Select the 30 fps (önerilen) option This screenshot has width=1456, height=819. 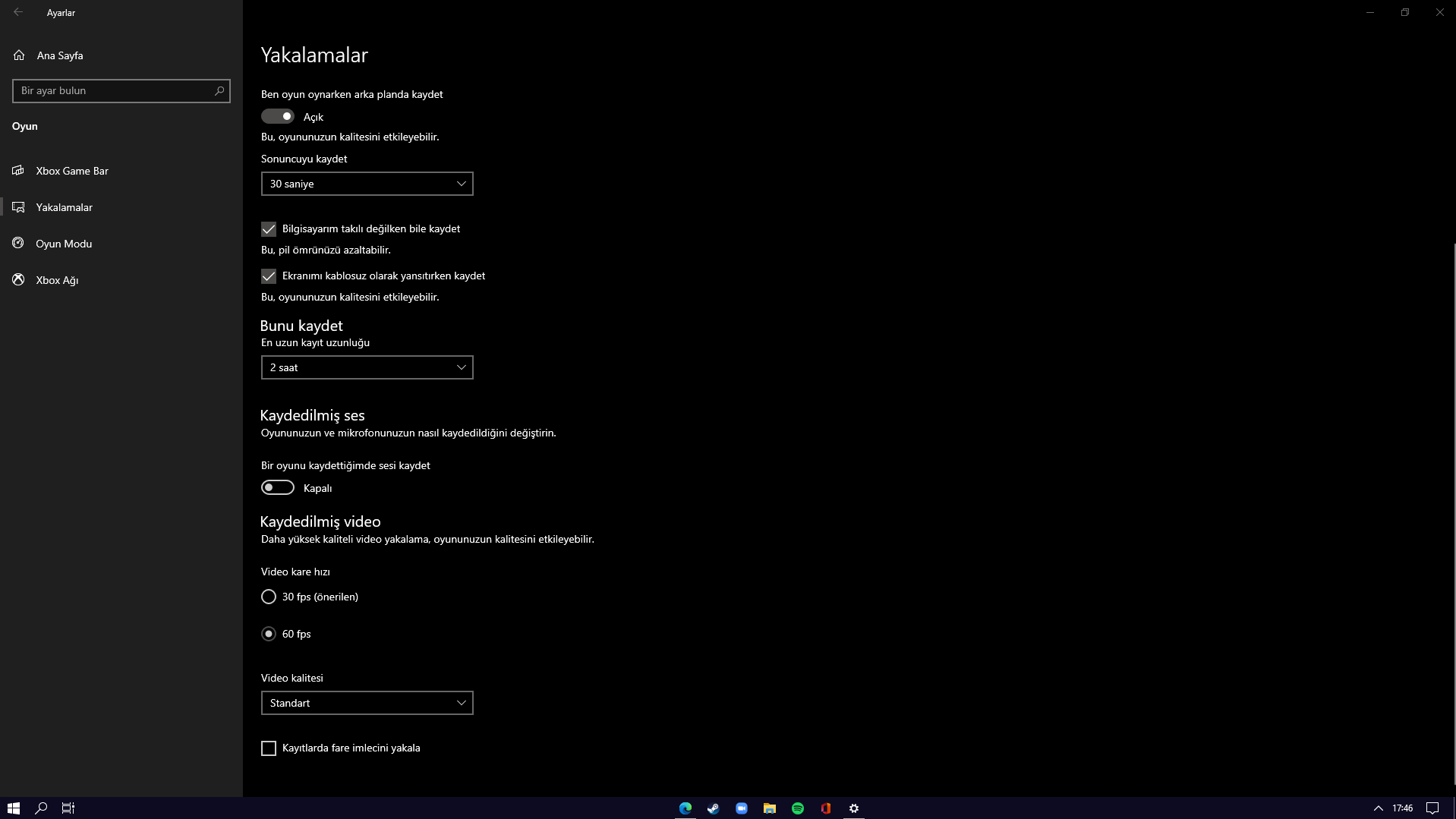coord(269,597)
